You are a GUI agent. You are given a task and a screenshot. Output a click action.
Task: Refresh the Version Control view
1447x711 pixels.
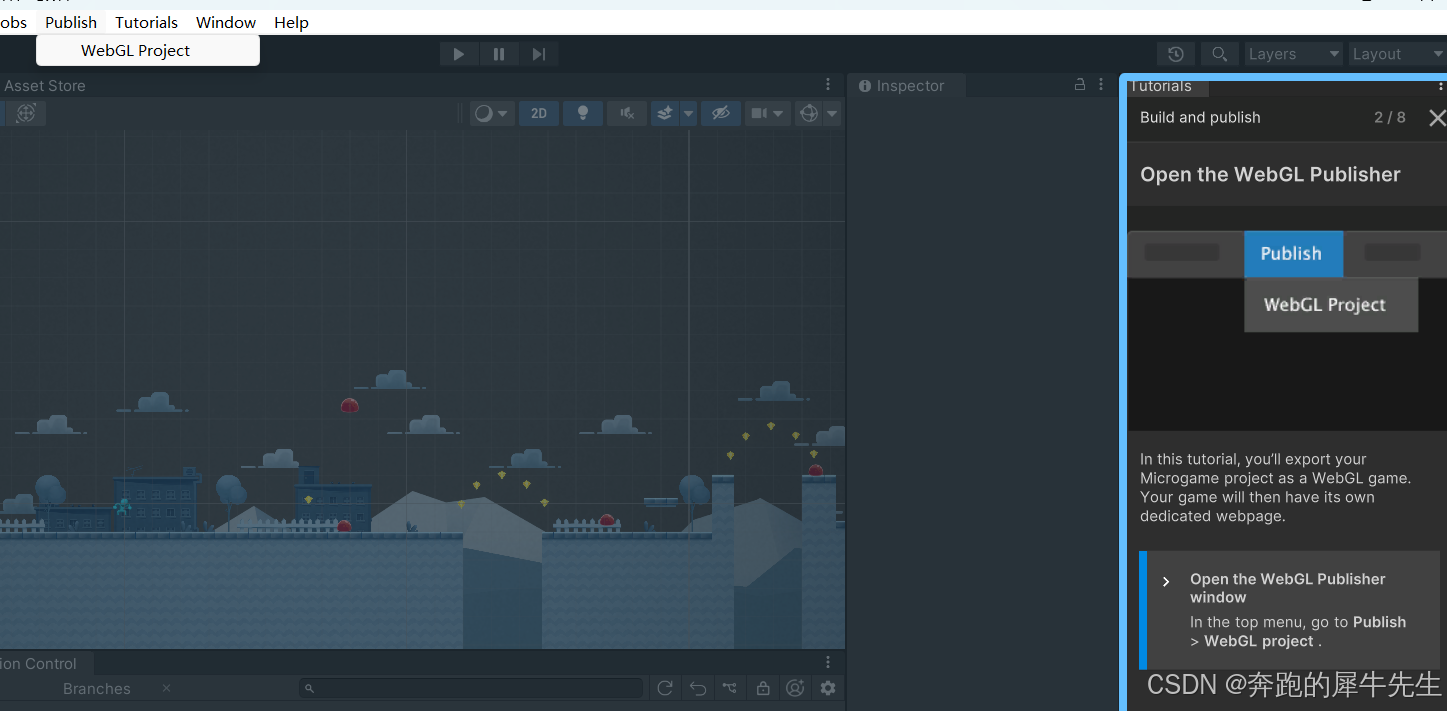(665, 688)
